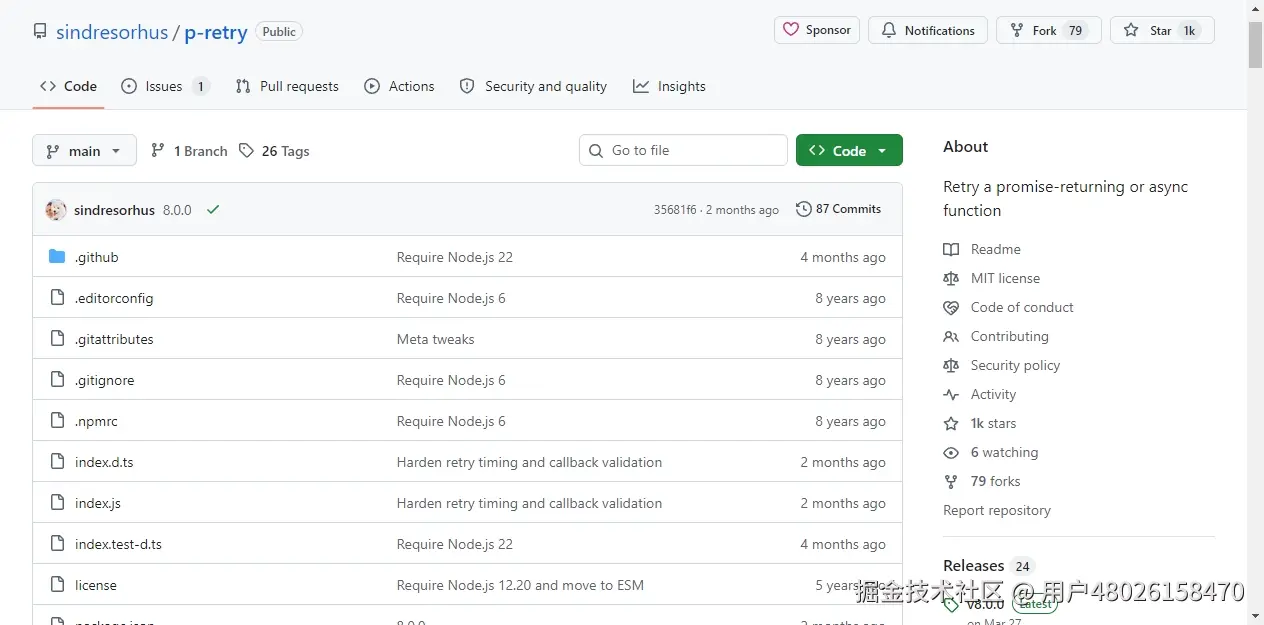This screenshot has height=625, width=1264.
Task: Open the 8.0.0 commit message link
Action: coord(177,210)
